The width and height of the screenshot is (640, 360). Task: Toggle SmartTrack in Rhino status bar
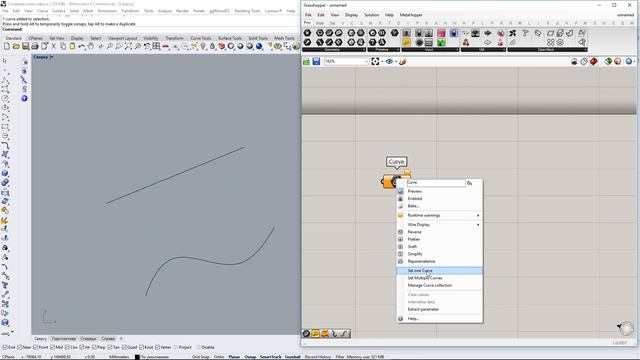coord(270,357)
